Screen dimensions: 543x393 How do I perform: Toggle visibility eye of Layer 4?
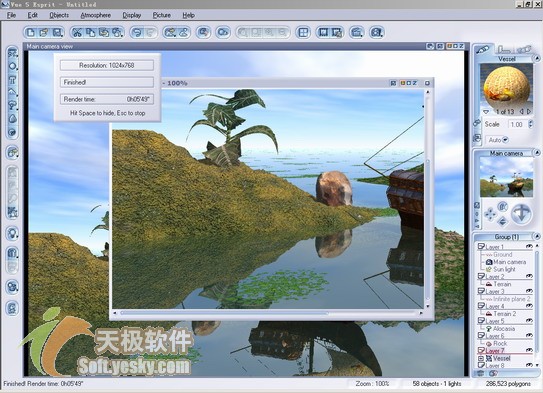pos(529,306)
